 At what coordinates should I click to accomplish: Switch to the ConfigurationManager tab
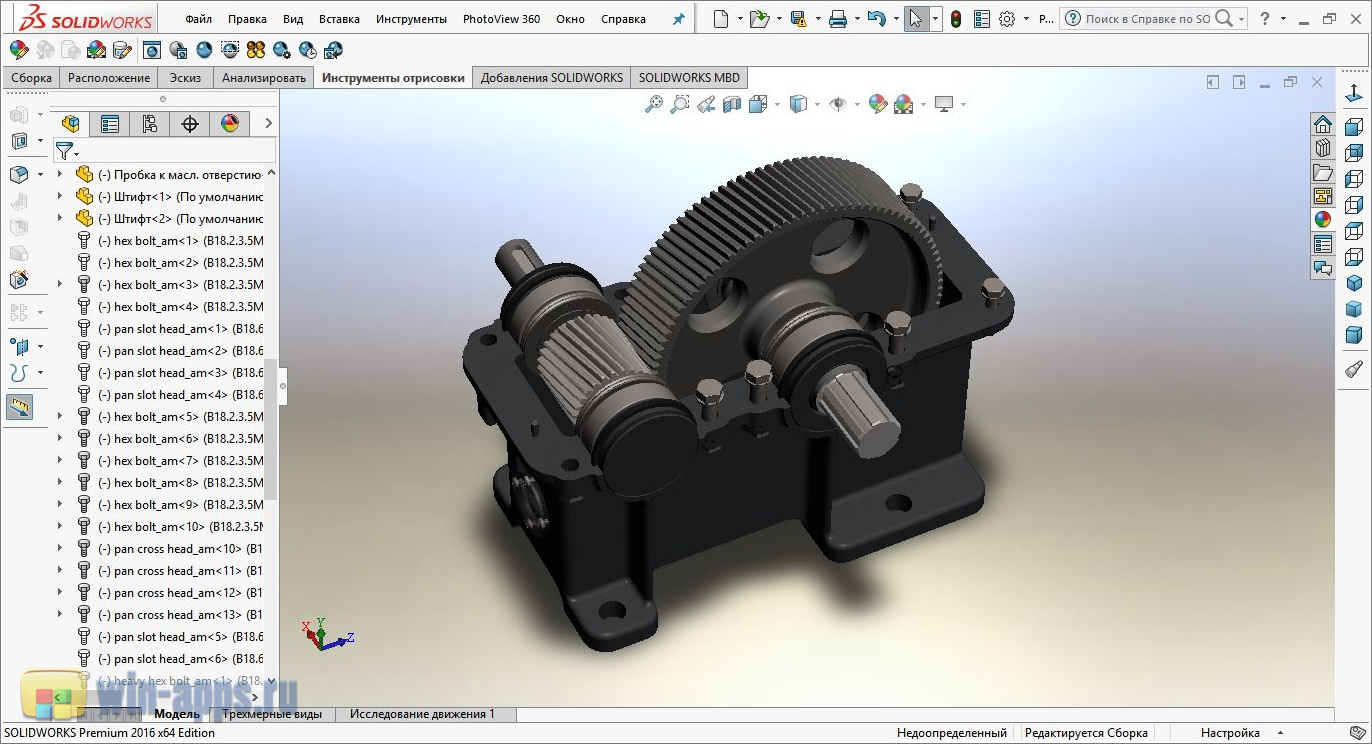coord(150,124)
